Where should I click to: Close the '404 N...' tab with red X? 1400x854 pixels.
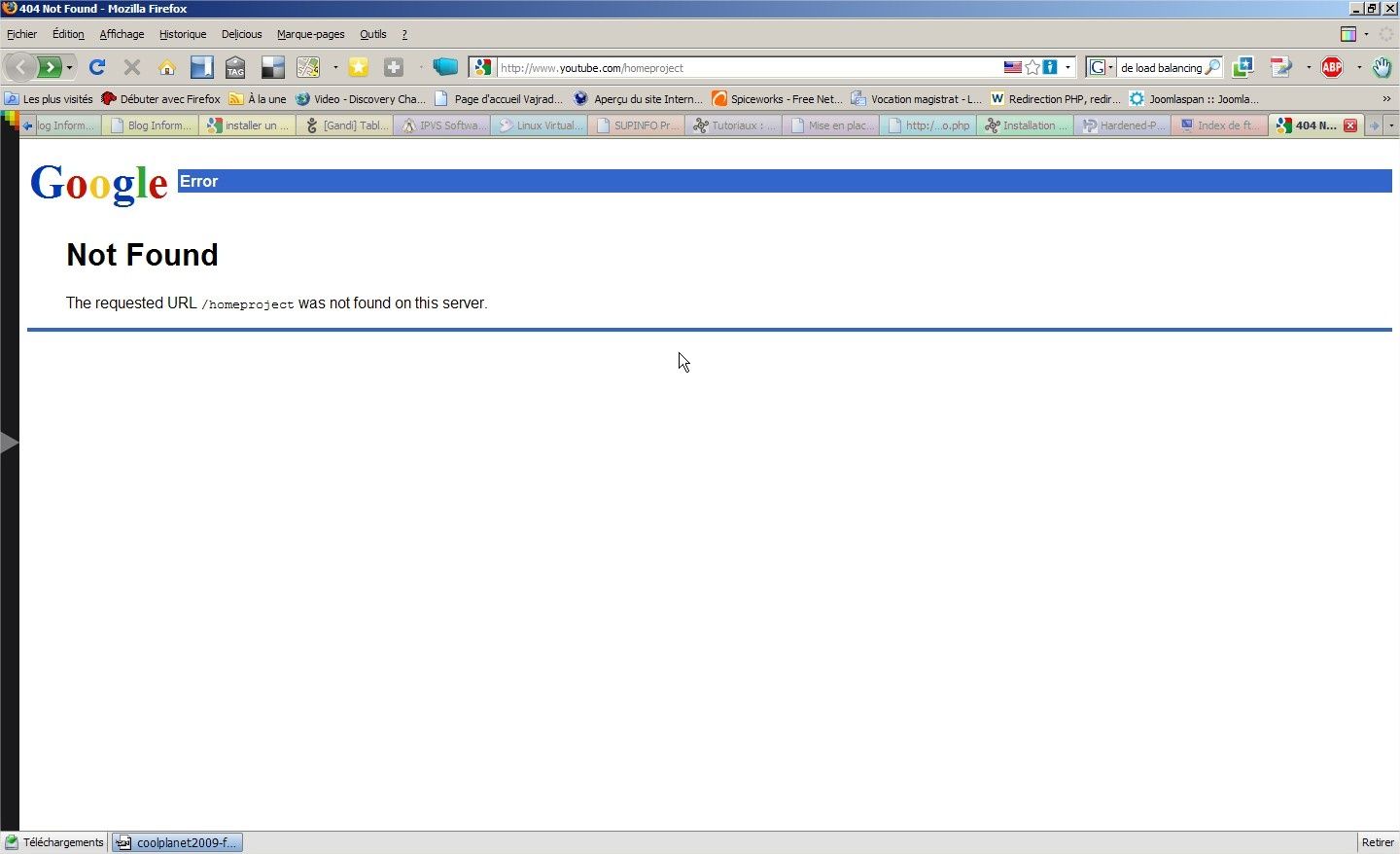1350,125
